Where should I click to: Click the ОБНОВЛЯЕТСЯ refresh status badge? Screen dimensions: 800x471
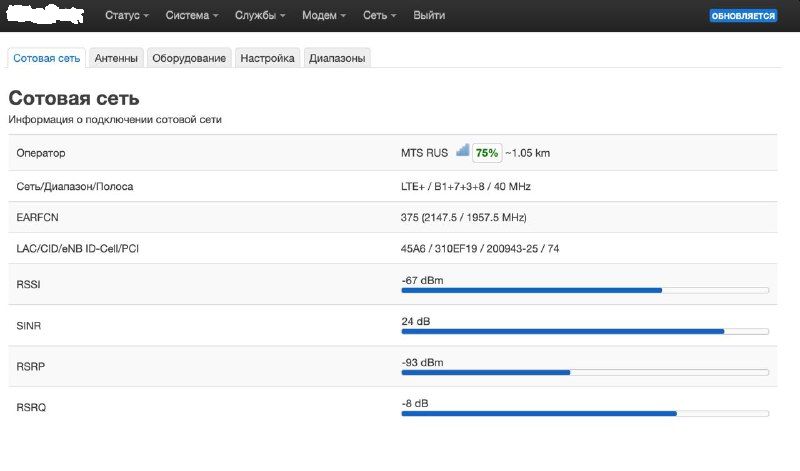743,16
